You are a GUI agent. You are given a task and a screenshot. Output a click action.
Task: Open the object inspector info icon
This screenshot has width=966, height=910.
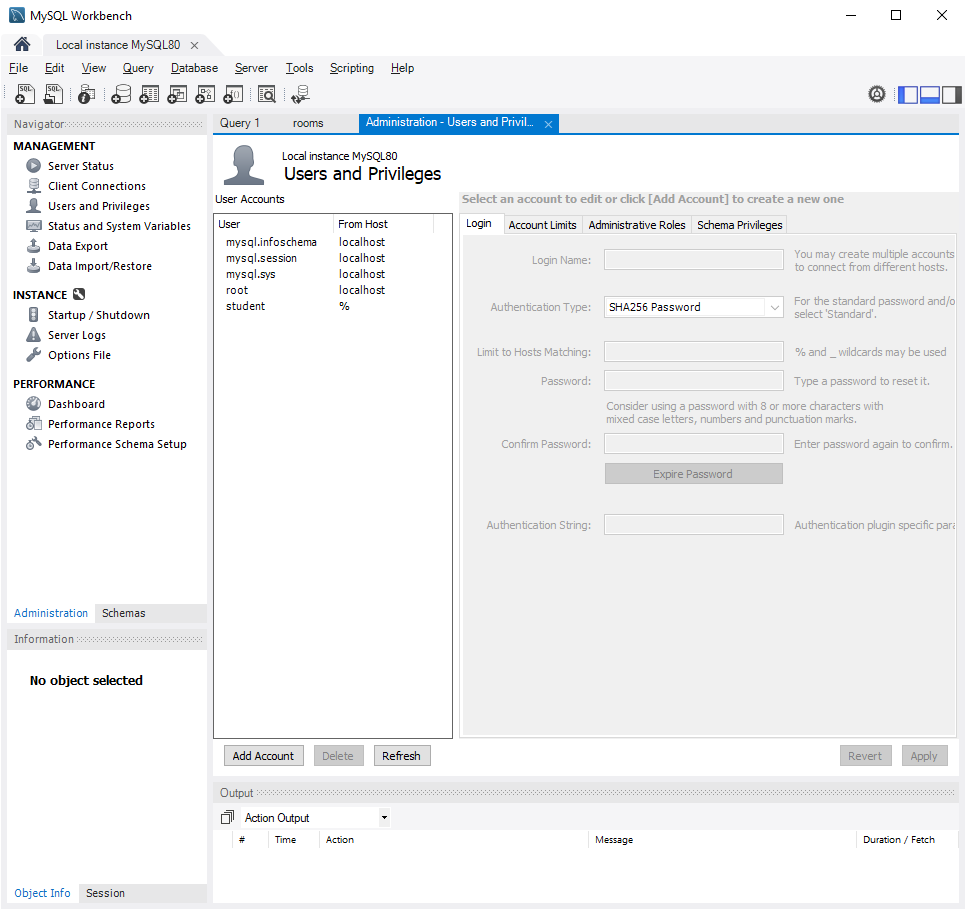click(x=87, y=94)
